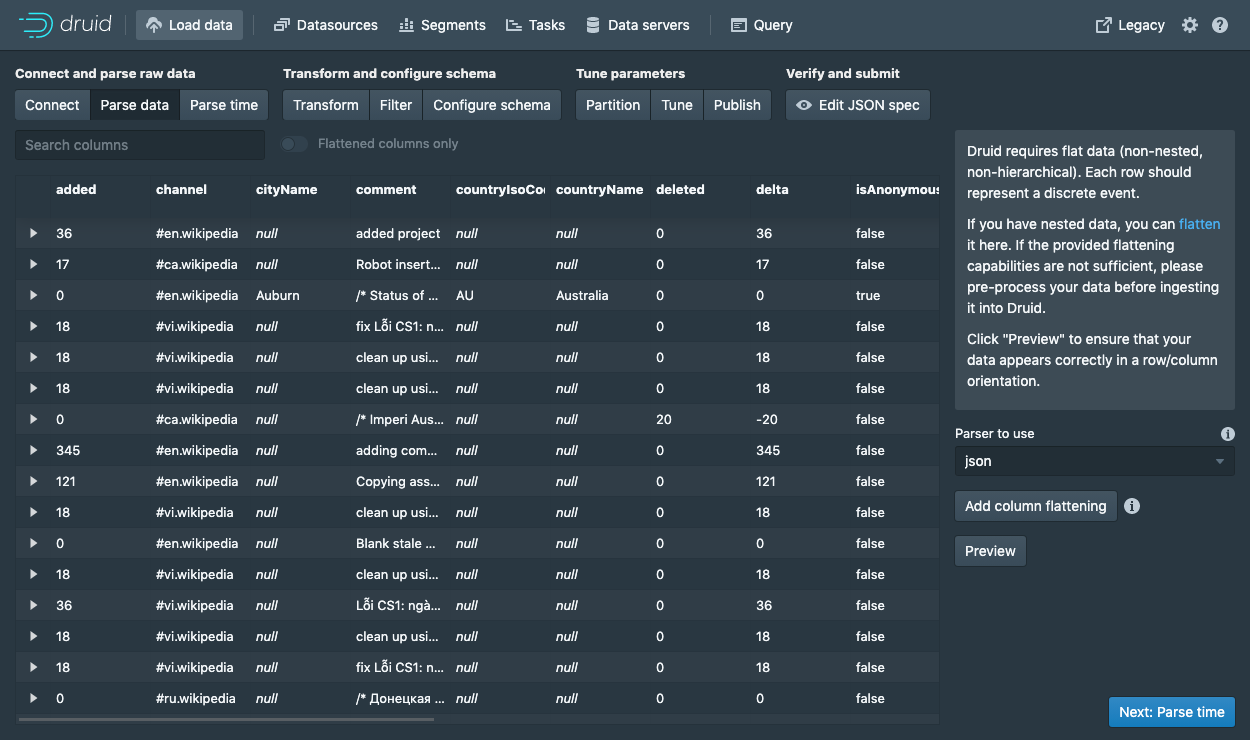This screenshot has height=740, width=1250.
Task: Expand the first row with added 36
Action: click(33, 234)
